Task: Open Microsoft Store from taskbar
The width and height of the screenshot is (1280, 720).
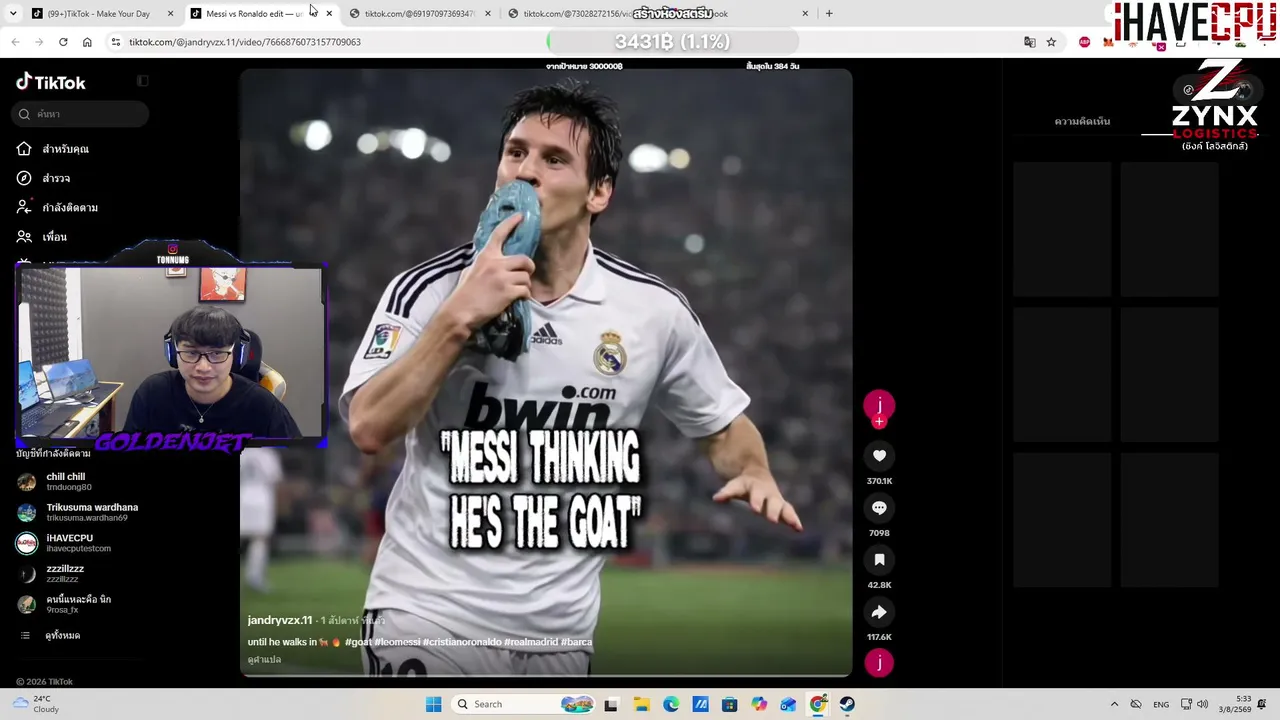Action: click(x=730, y=704)
